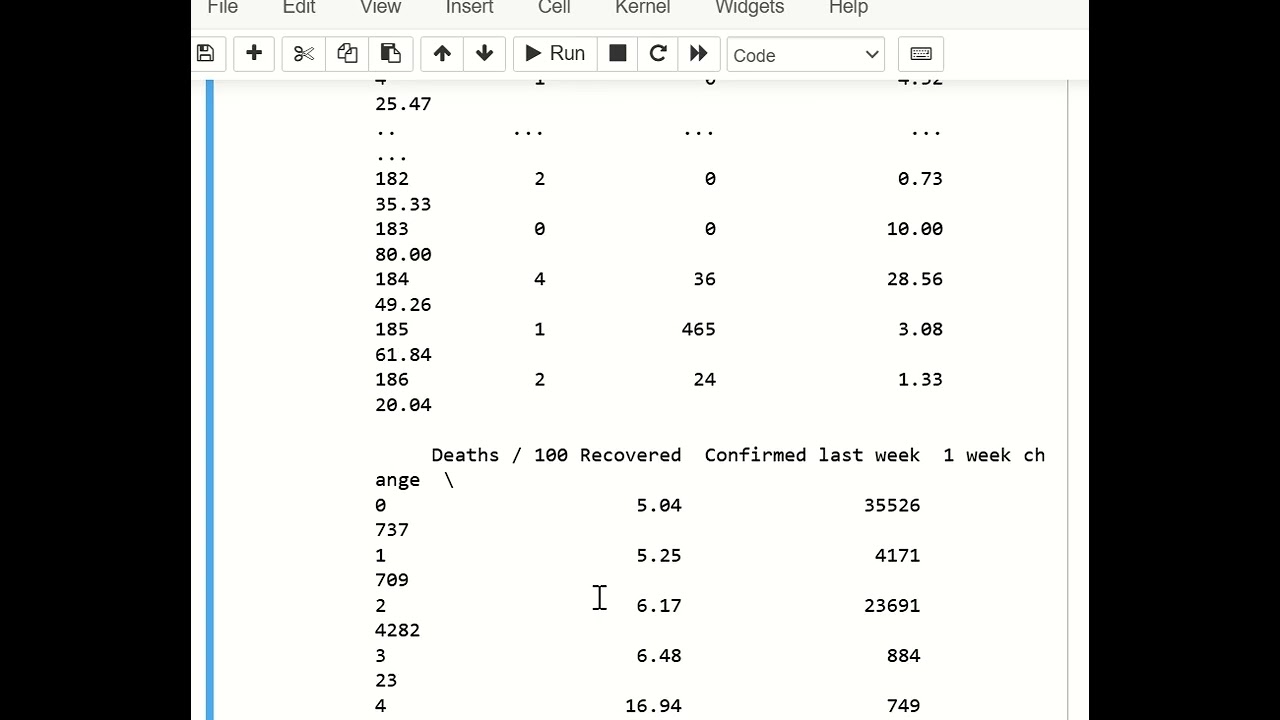
Task: Click the value 10.00 in row 183
Action: (915, 229)
